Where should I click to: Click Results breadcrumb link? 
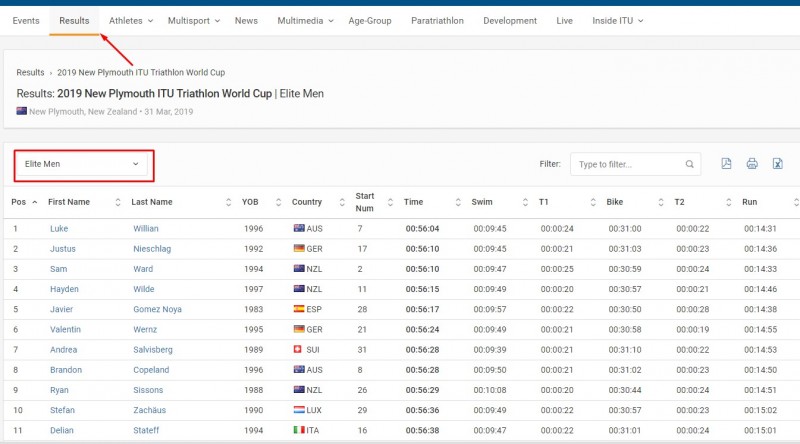coord(30,72)
